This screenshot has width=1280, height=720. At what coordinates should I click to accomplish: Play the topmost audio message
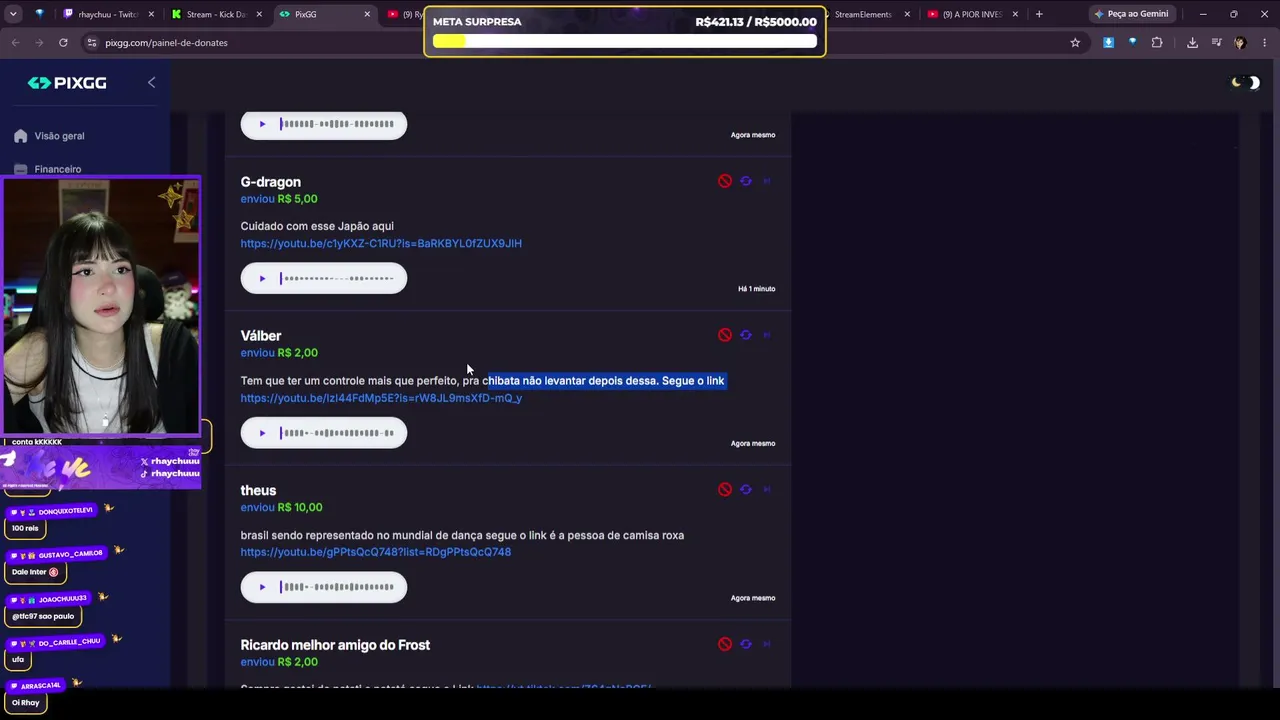coord(262,124)
